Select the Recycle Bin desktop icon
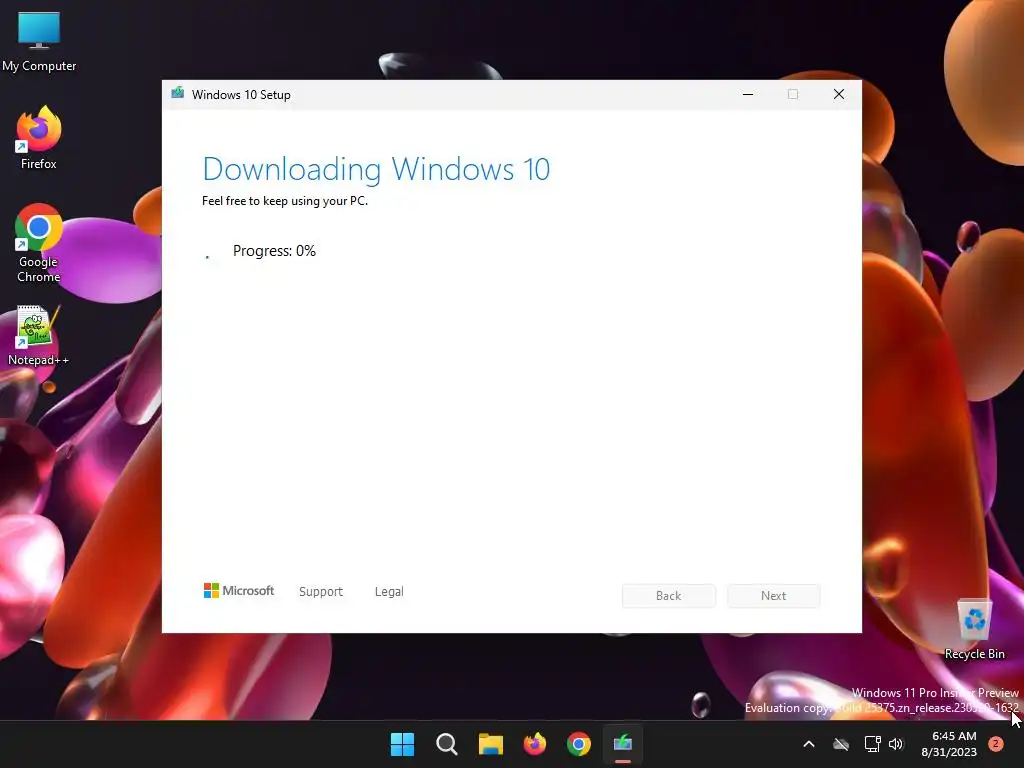The height and width of the screenshot is (768, 1024). [x=974, y=630]
